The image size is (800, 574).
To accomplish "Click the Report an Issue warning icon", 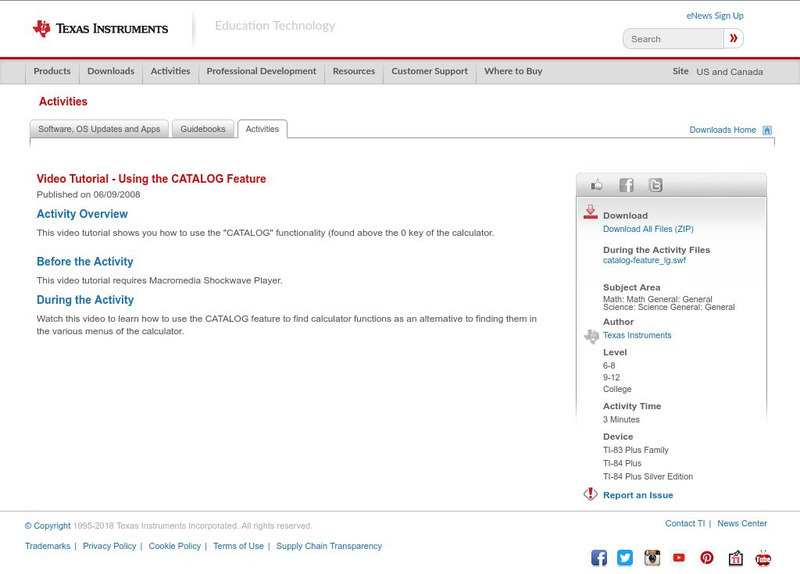I will tap(590, 494).
